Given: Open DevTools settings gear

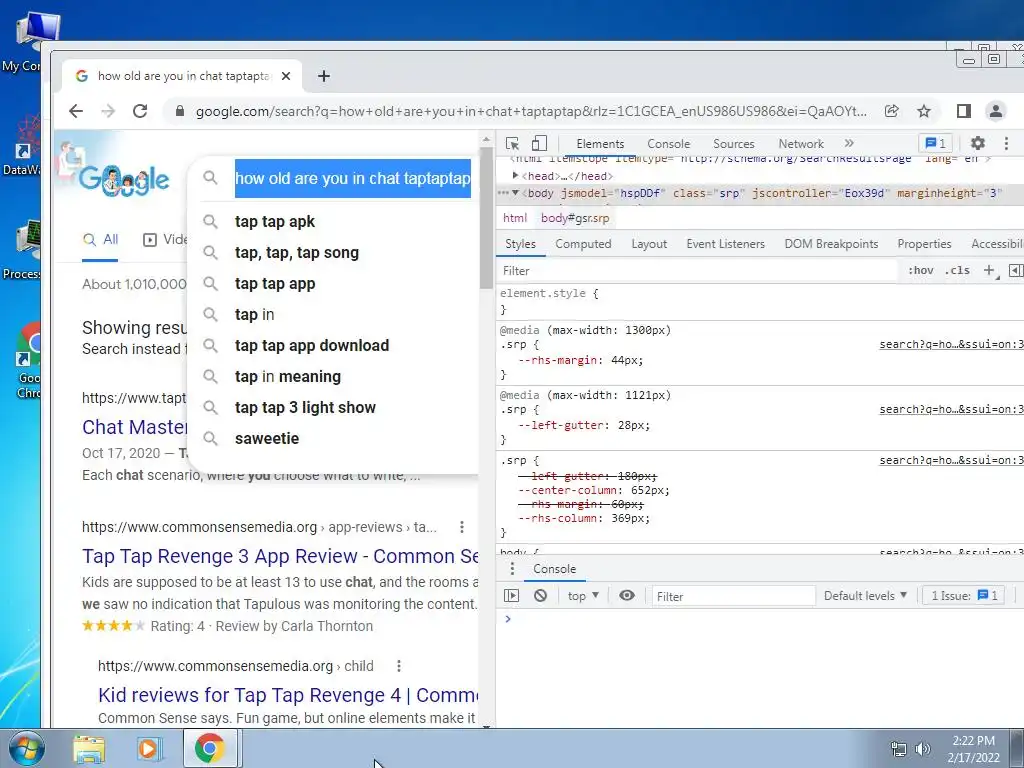Looking at the screenshot, I should (978, 143).
